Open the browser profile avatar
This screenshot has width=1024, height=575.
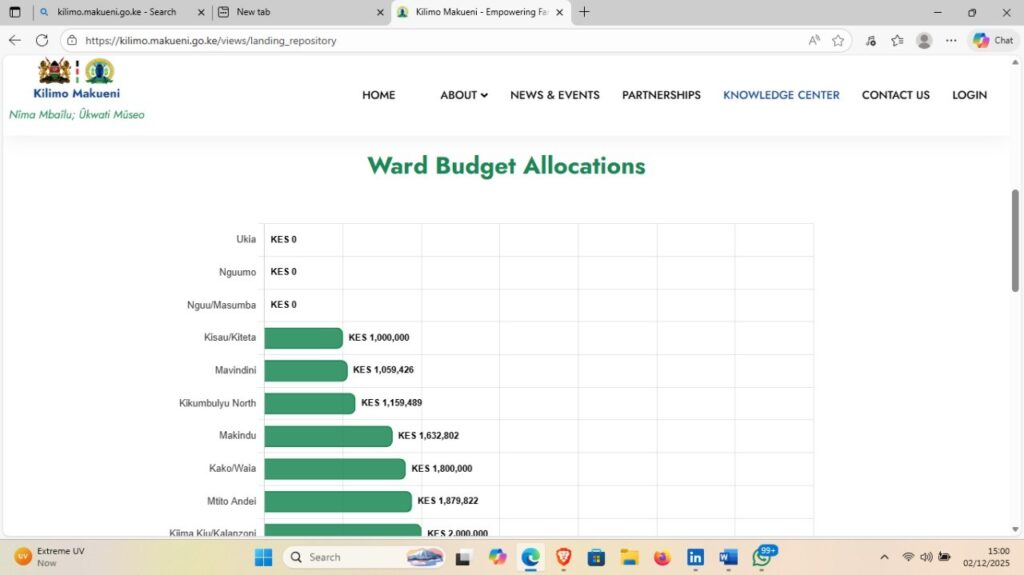pyautogui.click(x=924, y=40)
